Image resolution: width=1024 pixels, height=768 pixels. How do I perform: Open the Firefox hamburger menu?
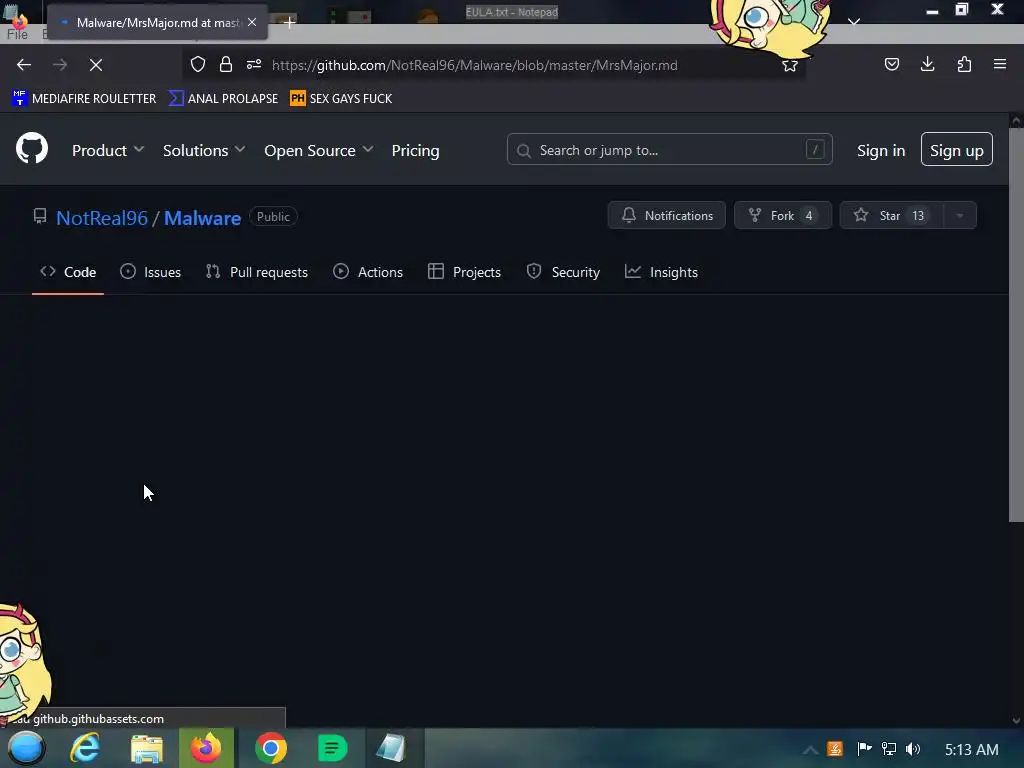click(x=1000, y=64)
